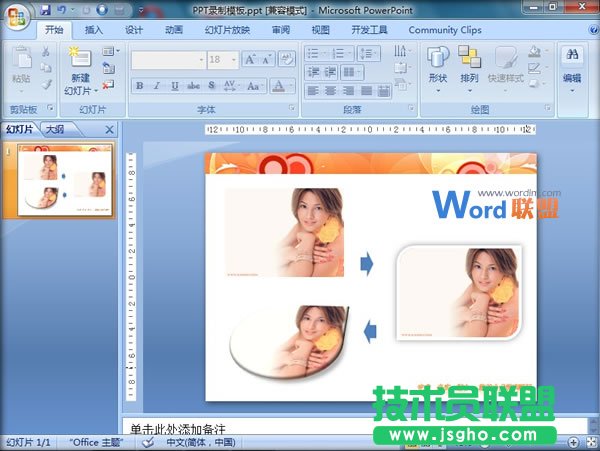600x451 pixels.
Task: Increase font size with large A icon
Action: pos(250,59)
